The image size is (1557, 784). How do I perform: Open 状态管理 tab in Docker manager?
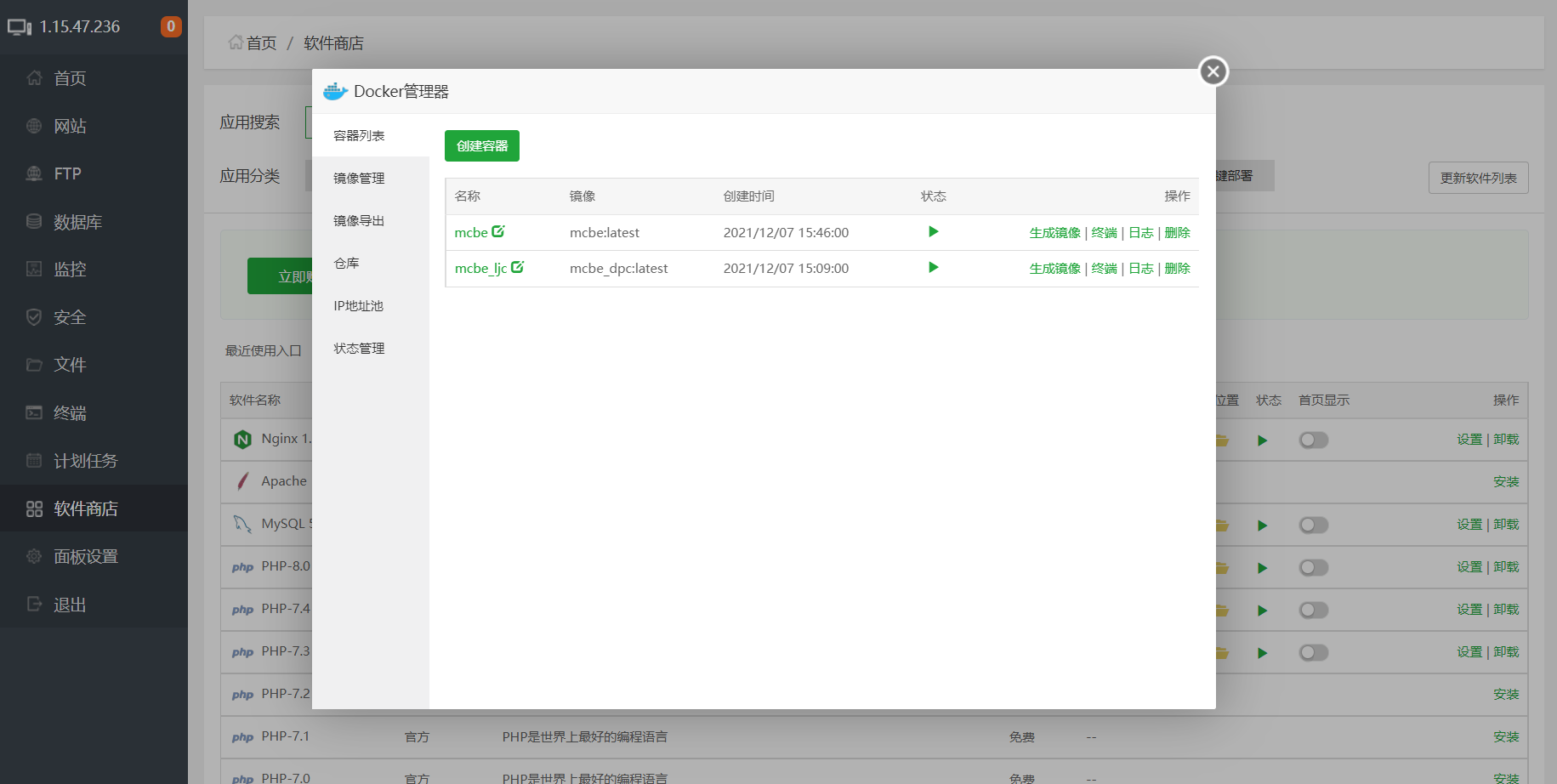point(371,348)
